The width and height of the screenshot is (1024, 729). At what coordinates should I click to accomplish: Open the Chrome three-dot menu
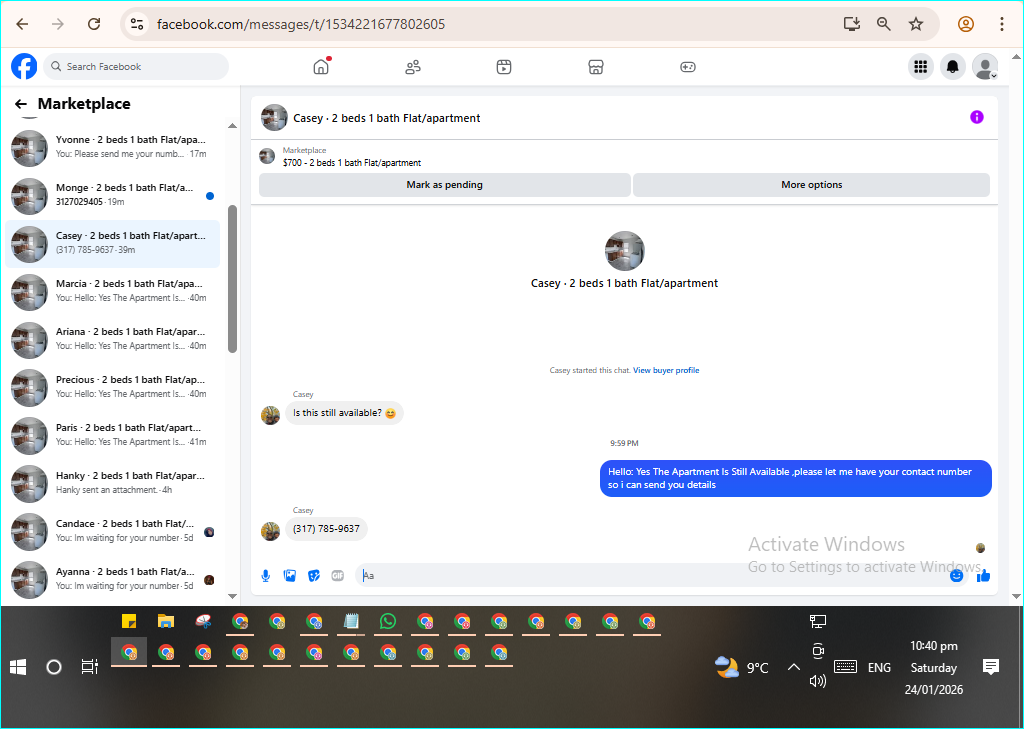[1002, 24]
